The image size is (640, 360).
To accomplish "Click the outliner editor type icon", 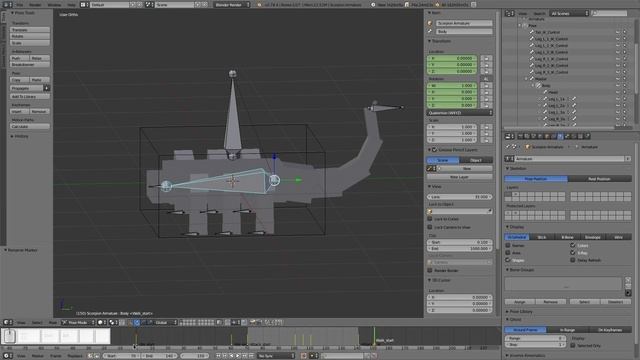I will pyautogui.click(x=509, y=13).
